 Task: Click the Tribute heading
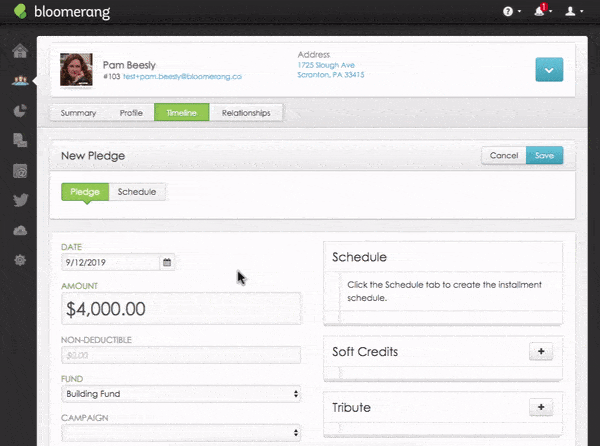pyautogui.click(x=351, y=407)
